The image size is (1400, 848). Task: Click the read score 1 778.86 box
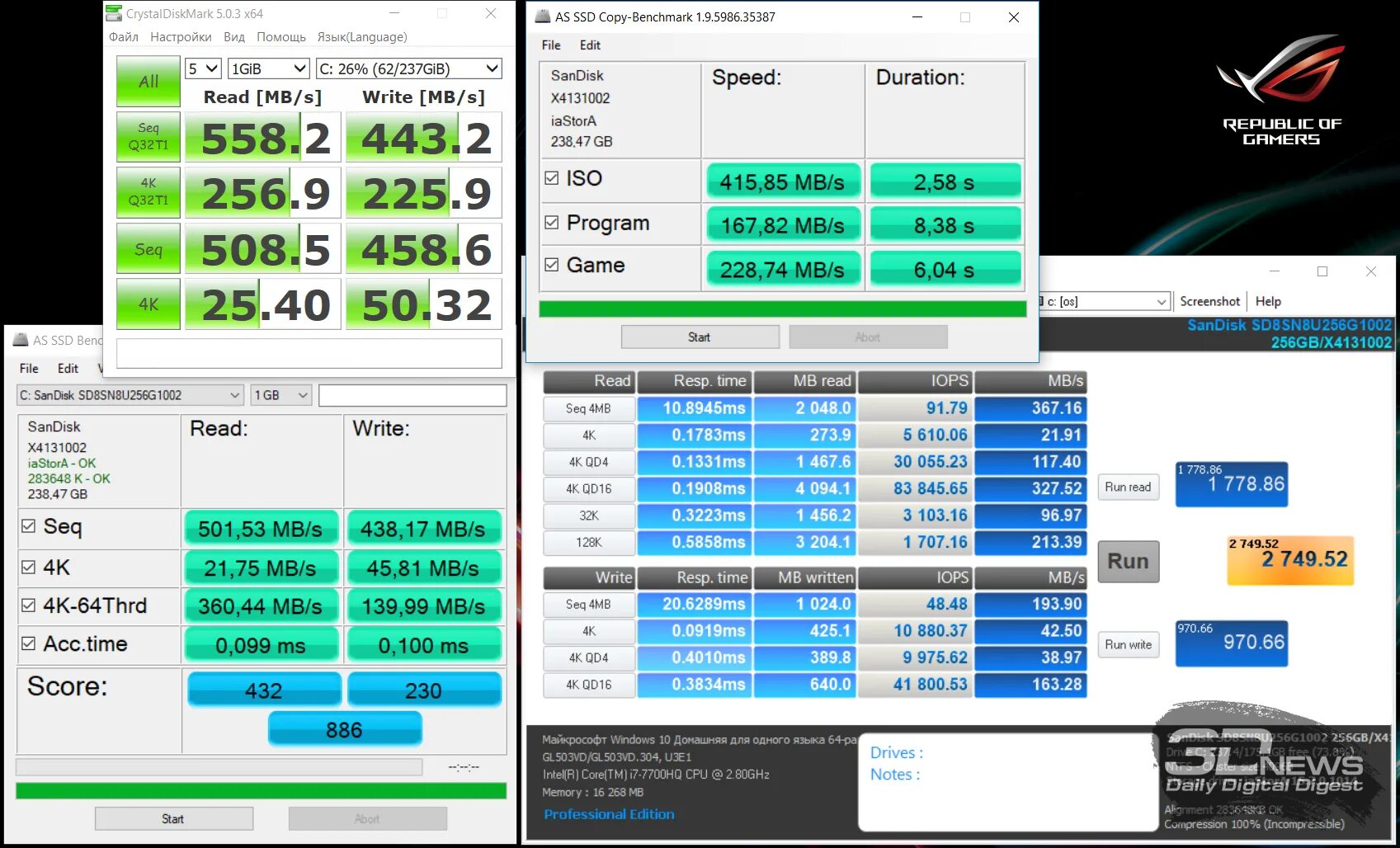coord(1232,483)
